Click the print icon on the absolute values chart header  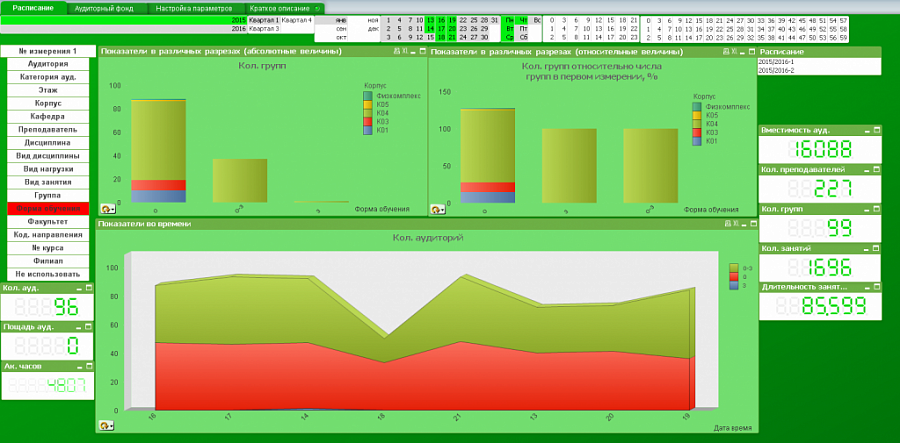(396, 51)
